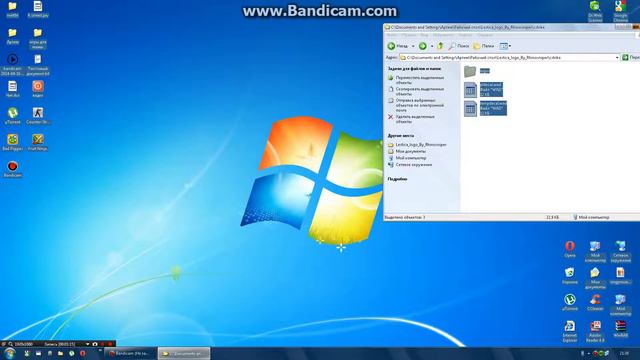Click 'Скопировать выделенные объекты' task link
The image size is (640, 360).
pos(420,91)
